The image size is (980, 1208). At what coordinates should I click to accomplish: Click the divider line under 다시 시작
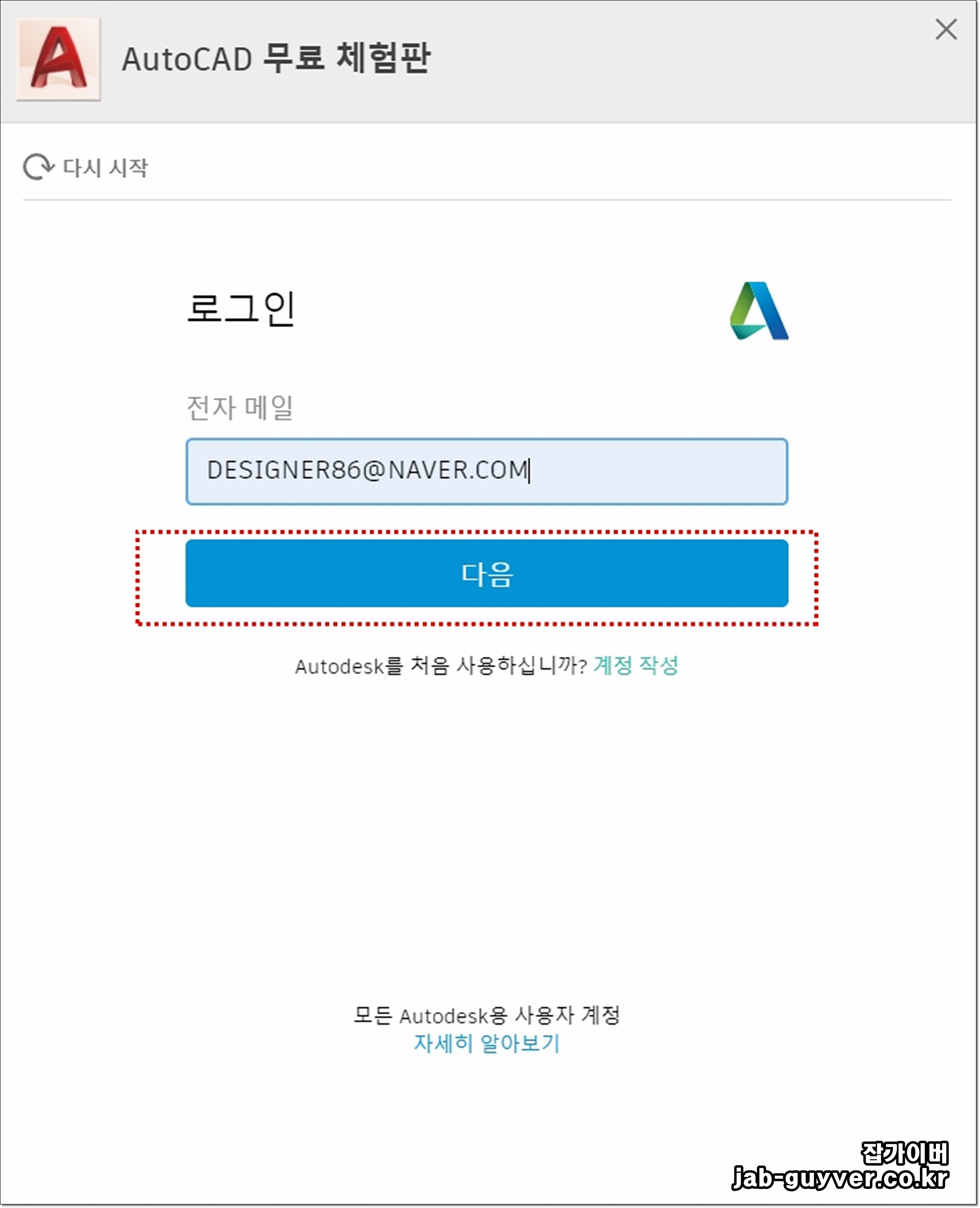coord(487,199)
